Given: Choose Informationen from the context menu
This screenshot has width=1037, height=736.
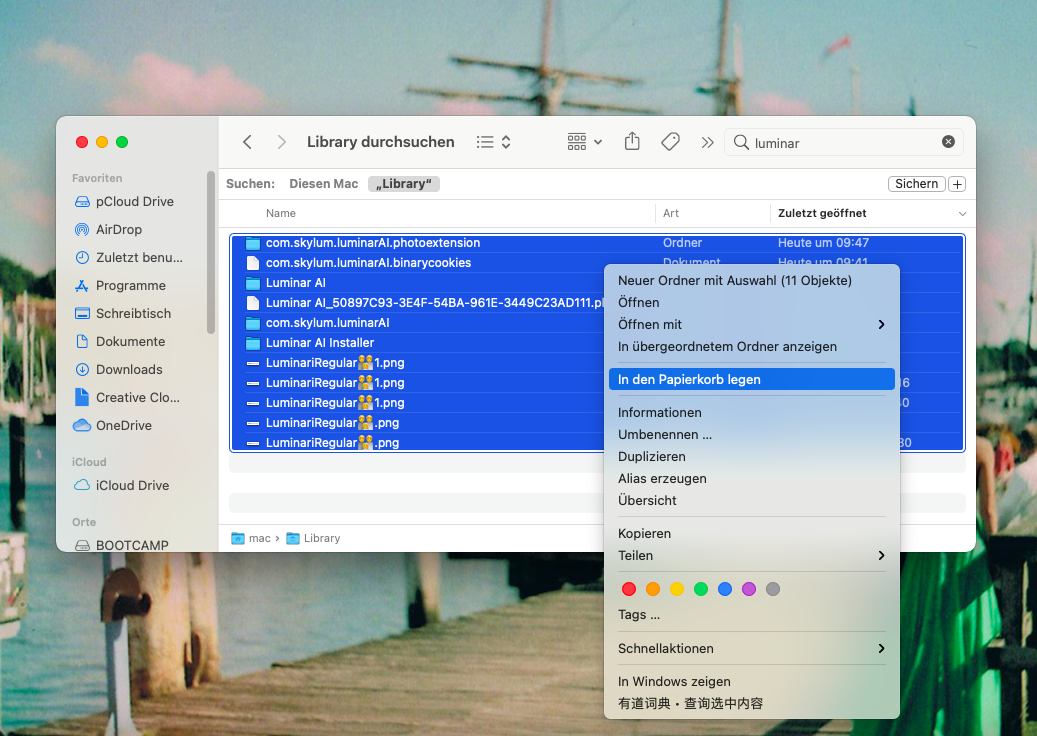Looking at the screenshot, I should 751,413.
